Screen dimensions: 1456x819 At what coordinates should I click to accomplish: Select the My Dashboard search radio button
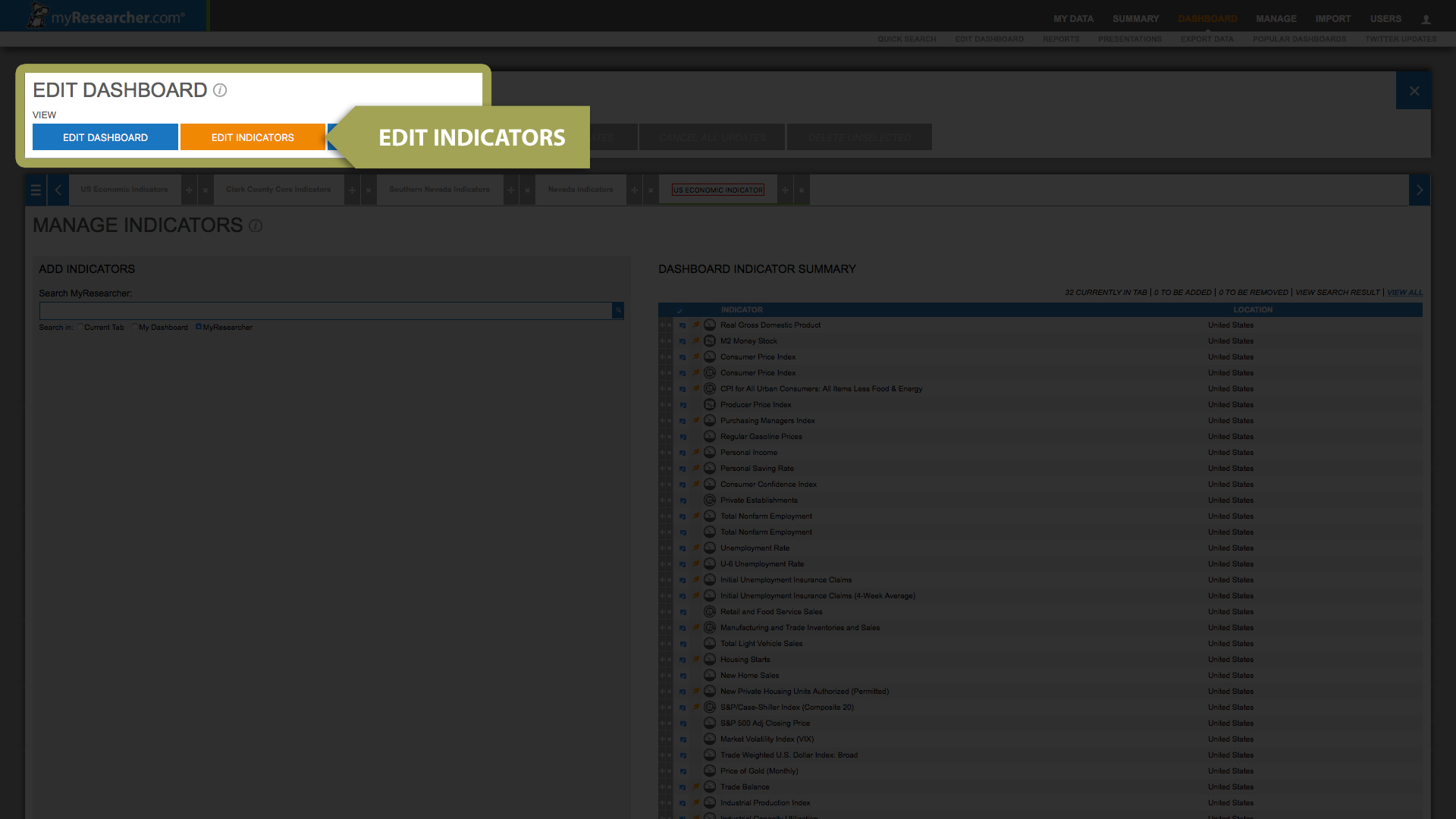coord(135,327)
